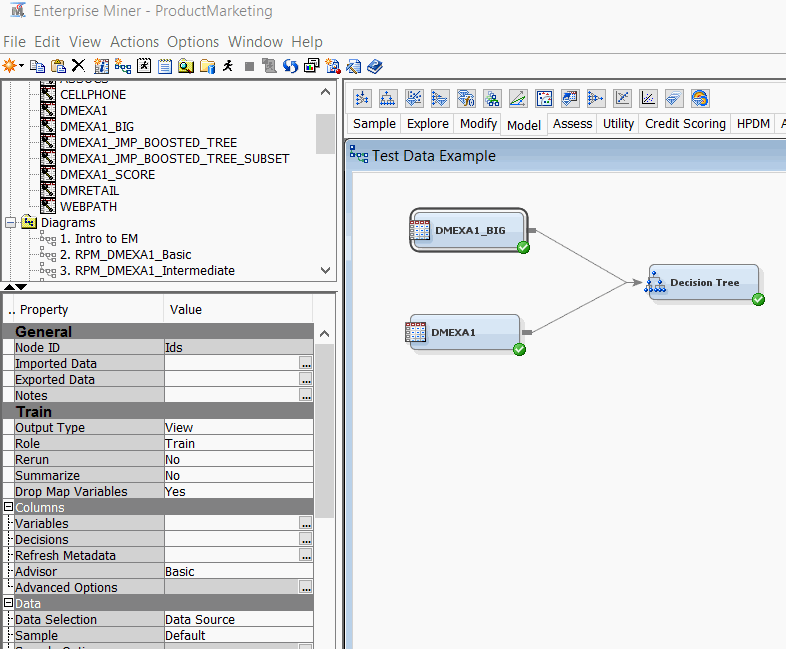Click the blue Update arrows toolbar icon
786x649 pixels.
tap(290, 66)
